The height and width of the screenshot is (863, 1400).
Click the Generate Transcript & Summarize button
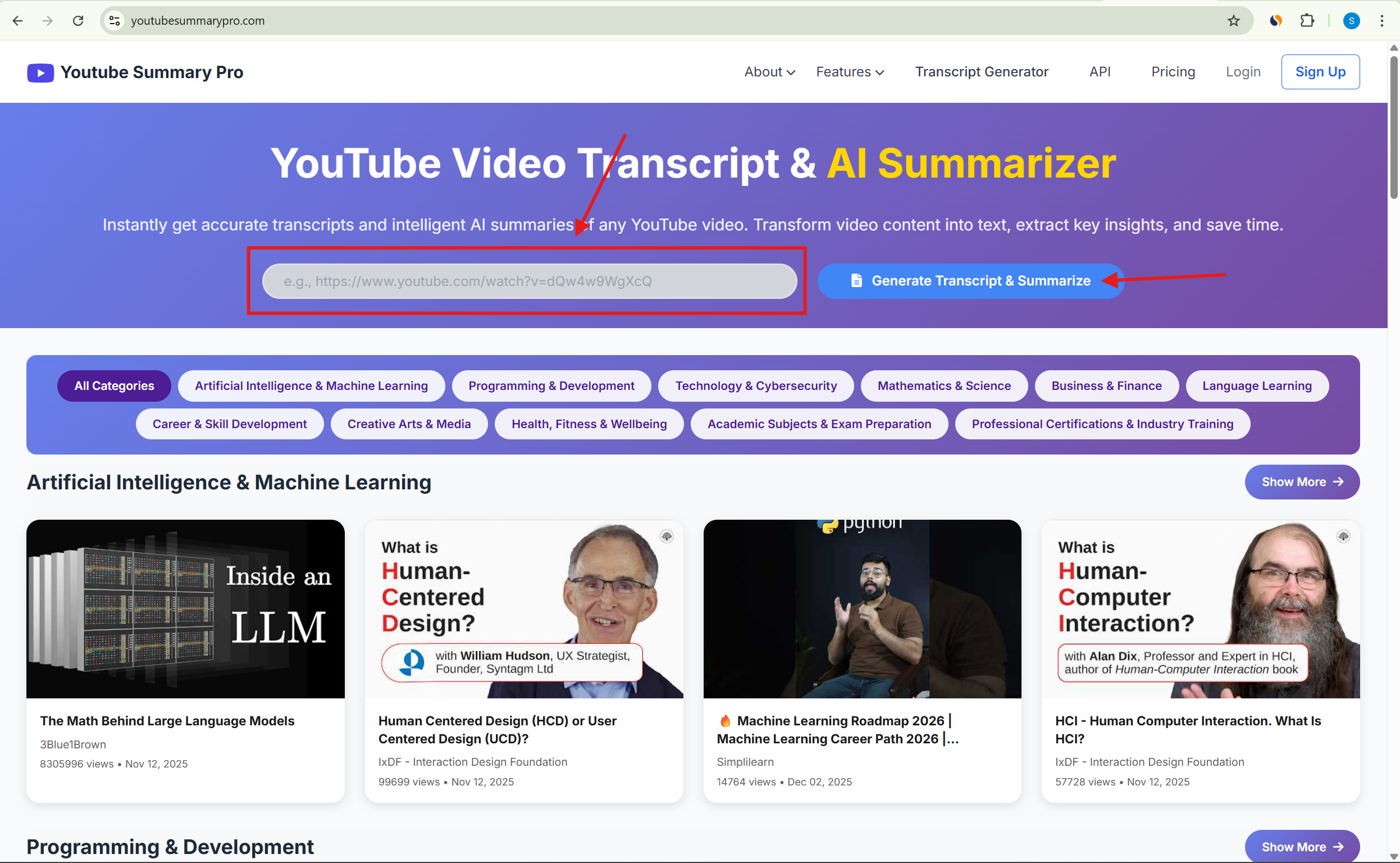(x=970, y=280)
